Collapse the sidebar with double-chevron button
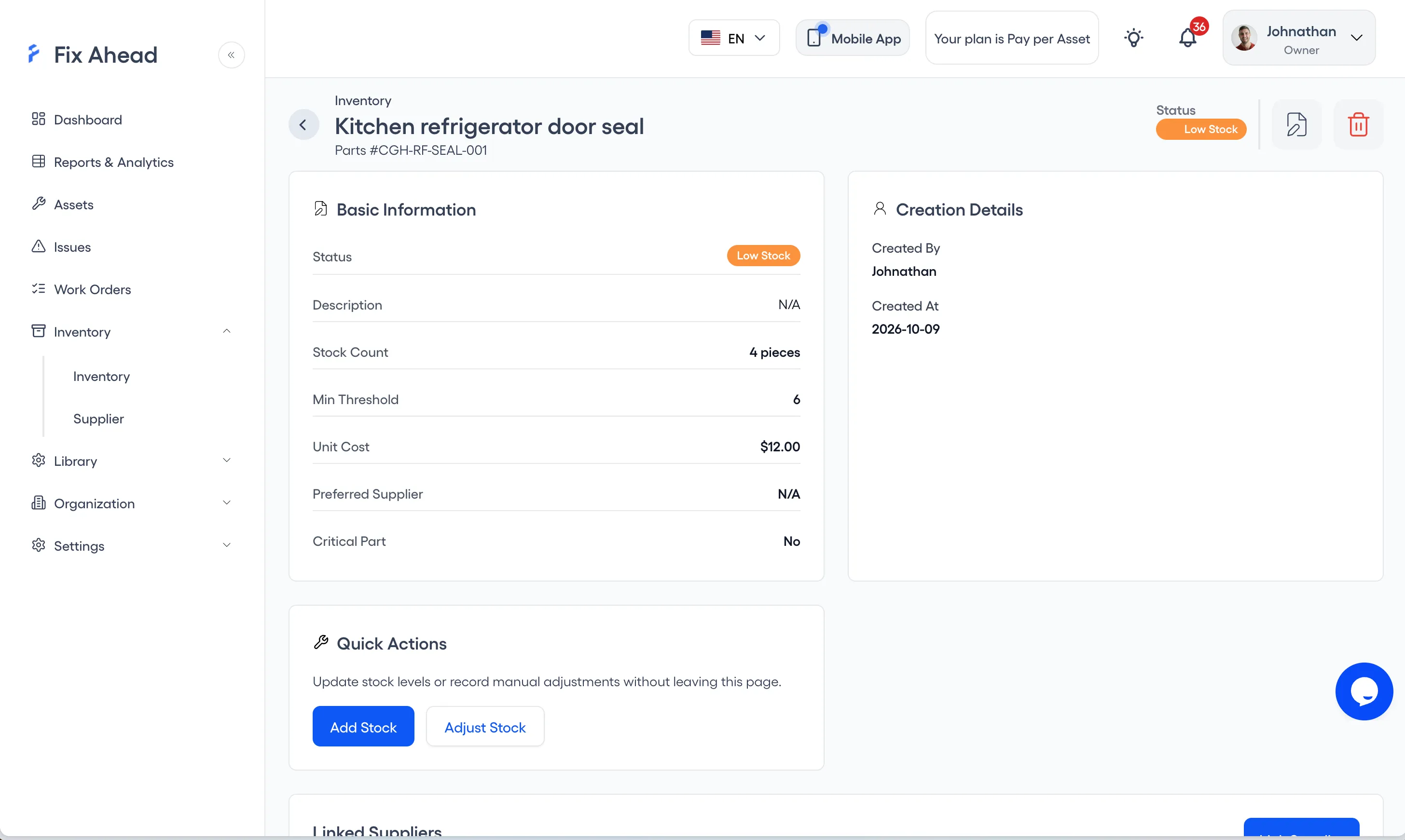 tap(231, 55)
